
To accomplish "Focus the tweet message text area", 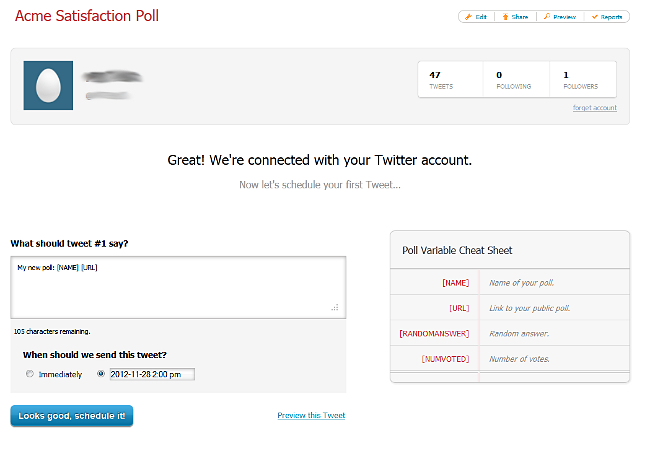I will pyautogui.click(x=178, y=286).
